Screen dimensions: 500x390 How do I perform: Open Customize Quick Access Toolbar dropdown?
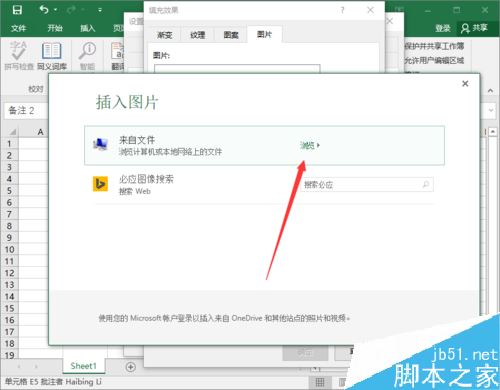(x=100, y=10)
